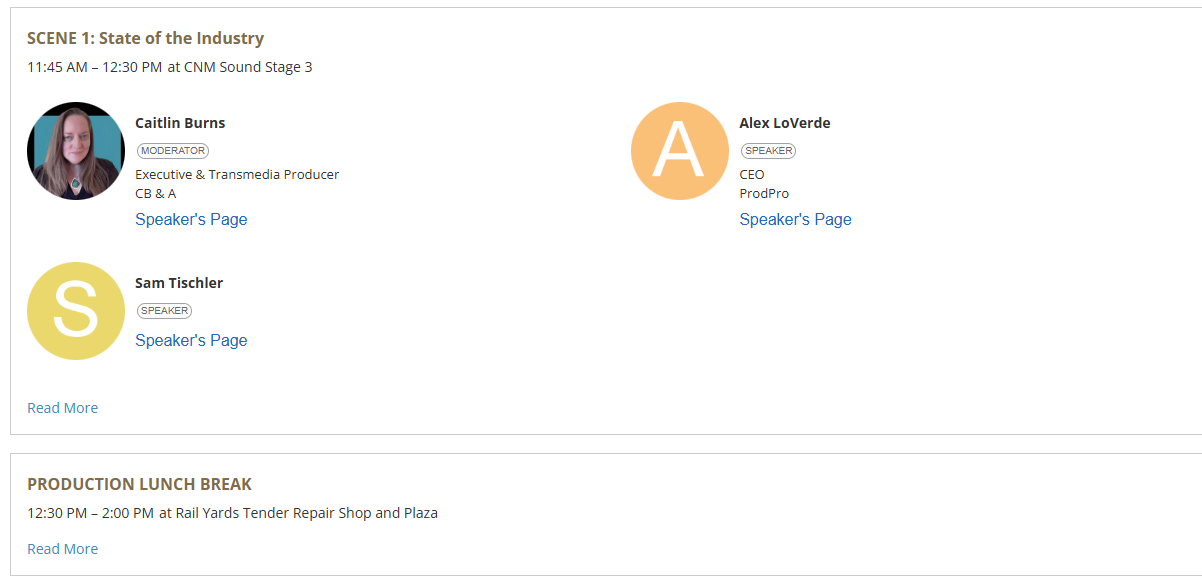Click Alex LoVerde's orange 'A' avatar
This screenshot has width=1202, height=581.
tap(680, 151)
